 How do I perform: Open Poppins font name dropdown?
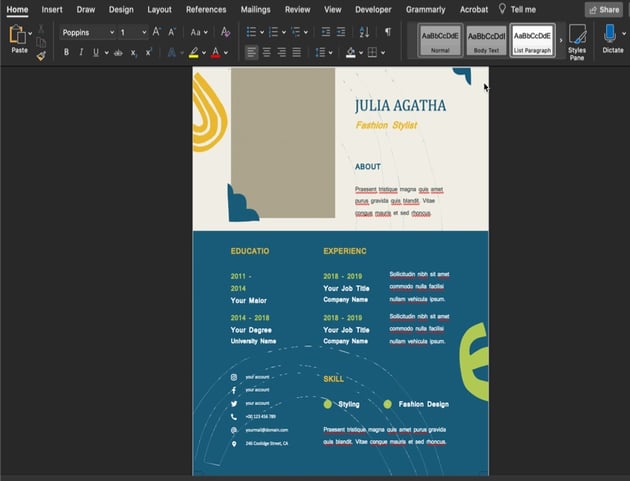tap(111, 32)
